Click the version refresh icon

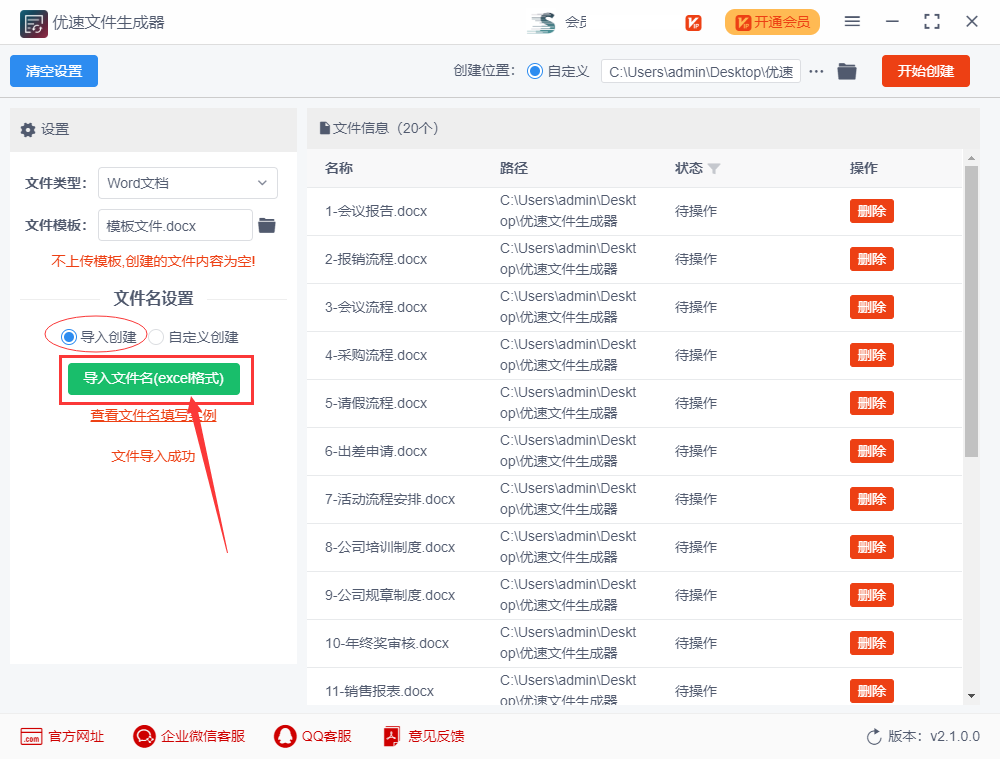click(x=874, y=737)
